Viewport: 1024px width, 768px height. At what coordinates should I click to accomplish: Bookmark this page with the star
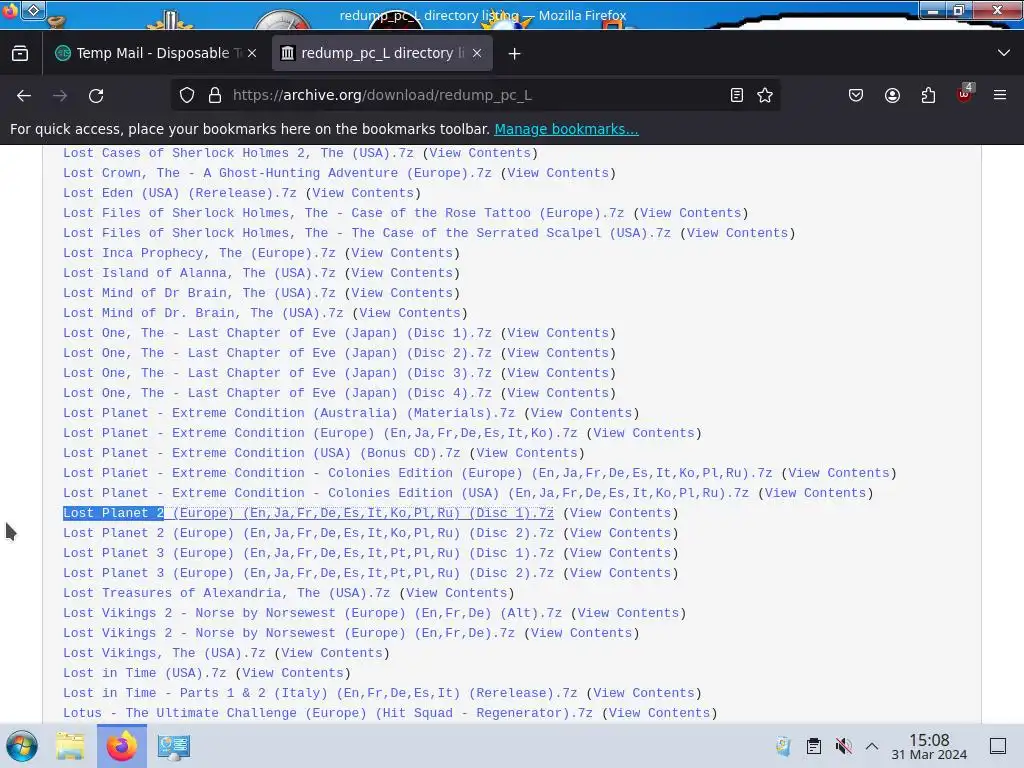(765, 95)
